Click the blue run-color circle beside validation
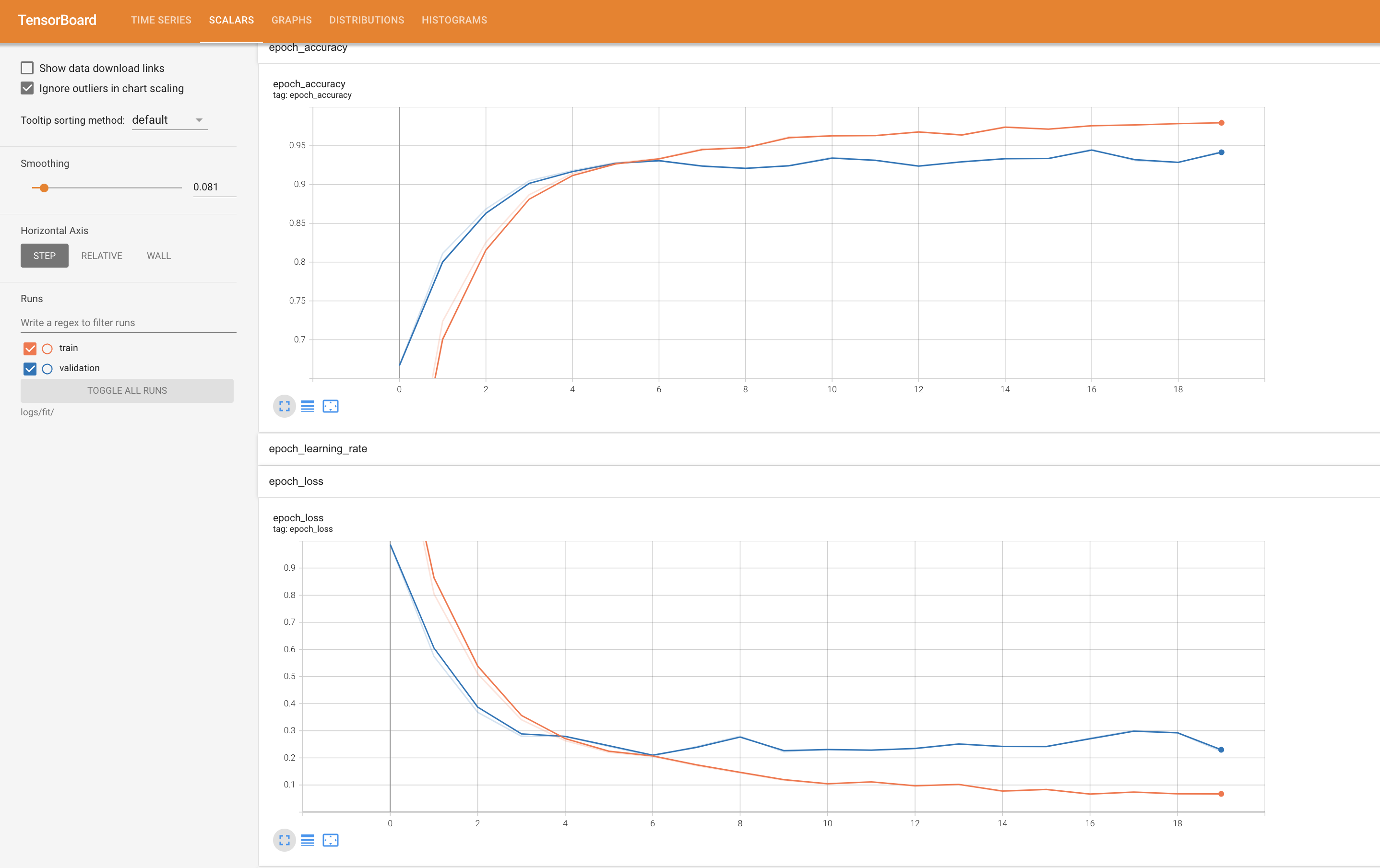Viewport: 1380px width, 868px height. tap(47, 368)
